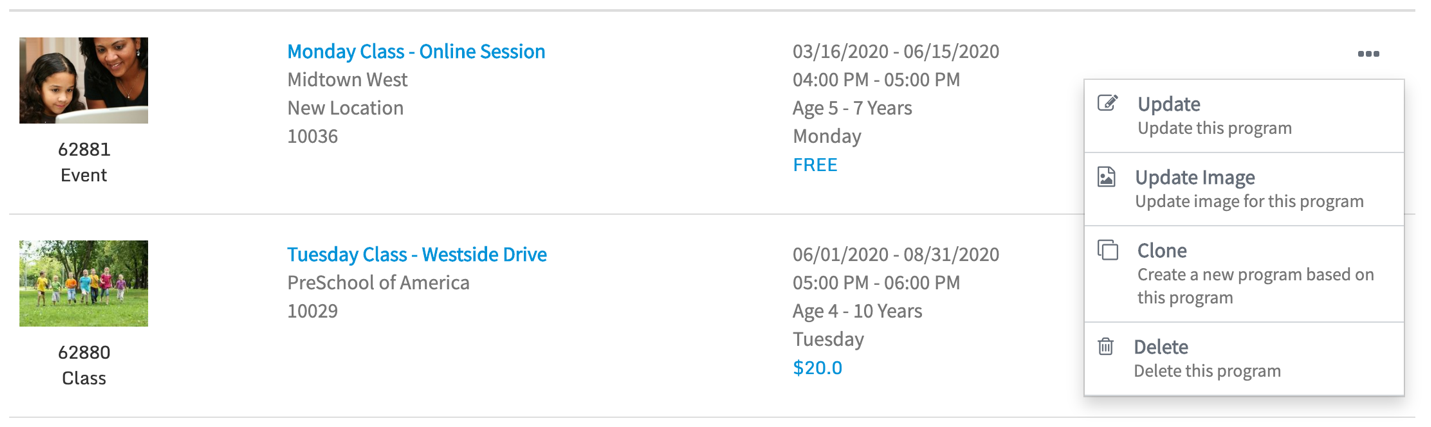Open Monday Class - Online Session link

(416, 52)
